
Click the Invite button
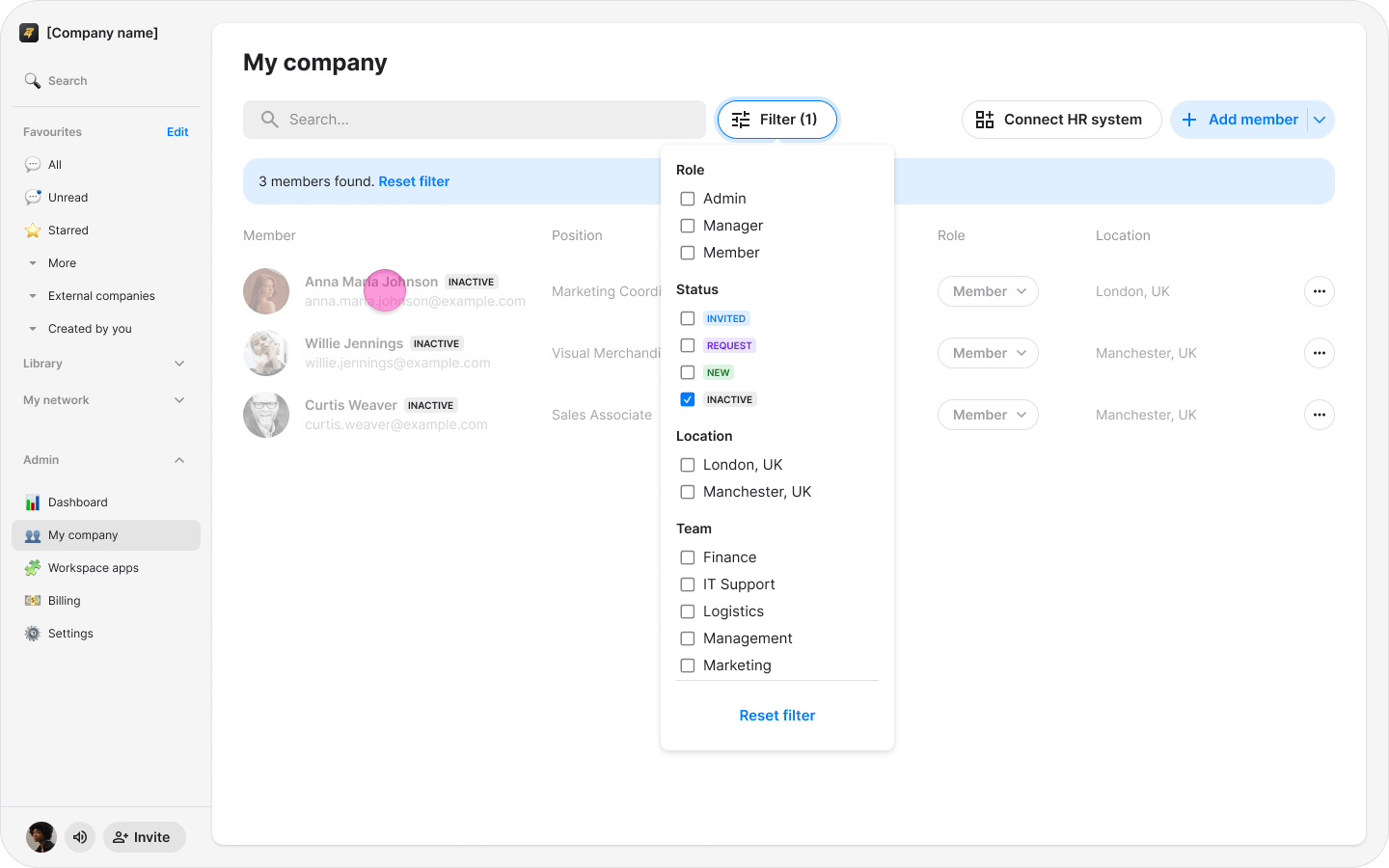(145, 837)
